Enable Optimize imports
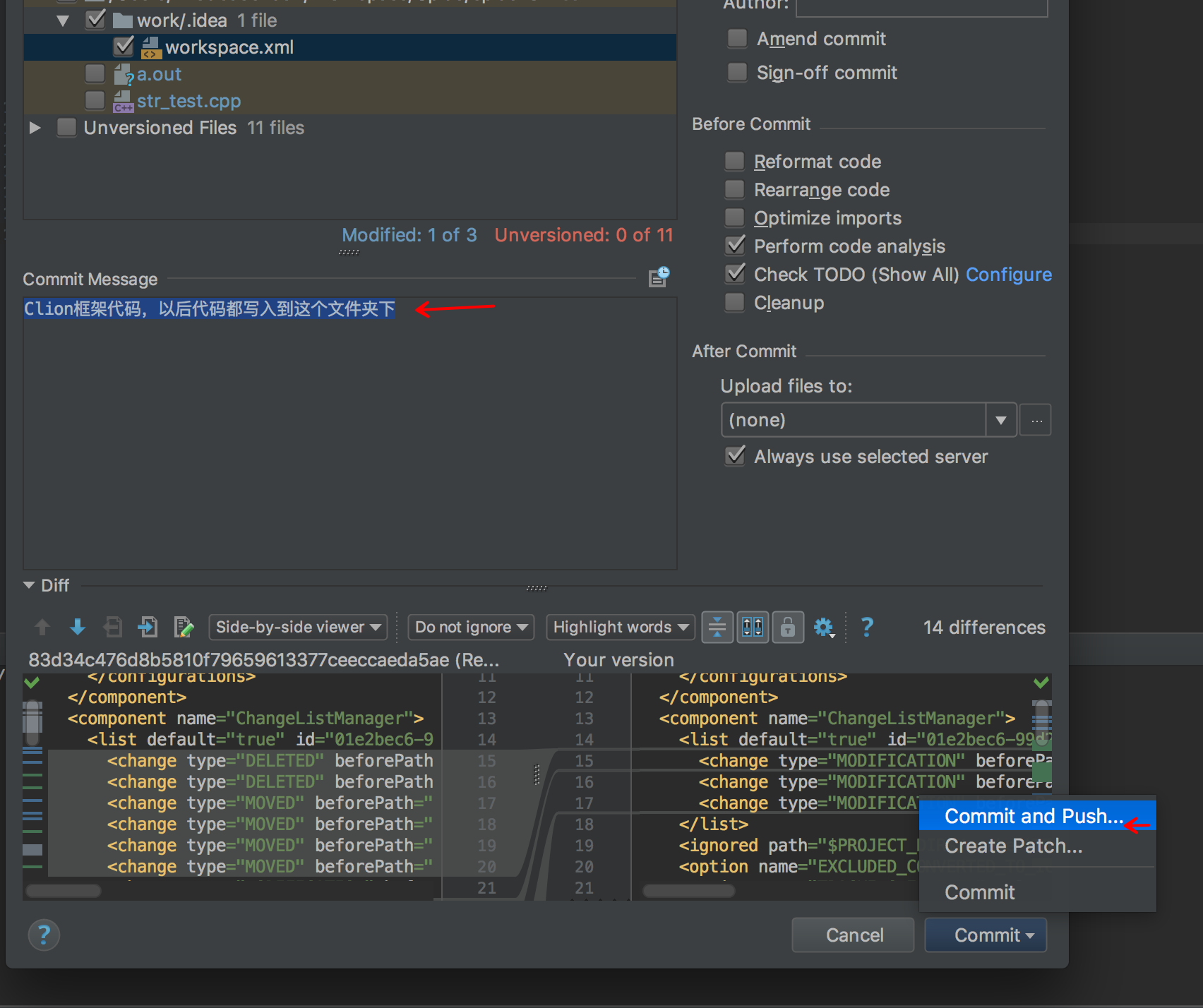Screen dimensions: 1203x1008 (x=735, y=218)
